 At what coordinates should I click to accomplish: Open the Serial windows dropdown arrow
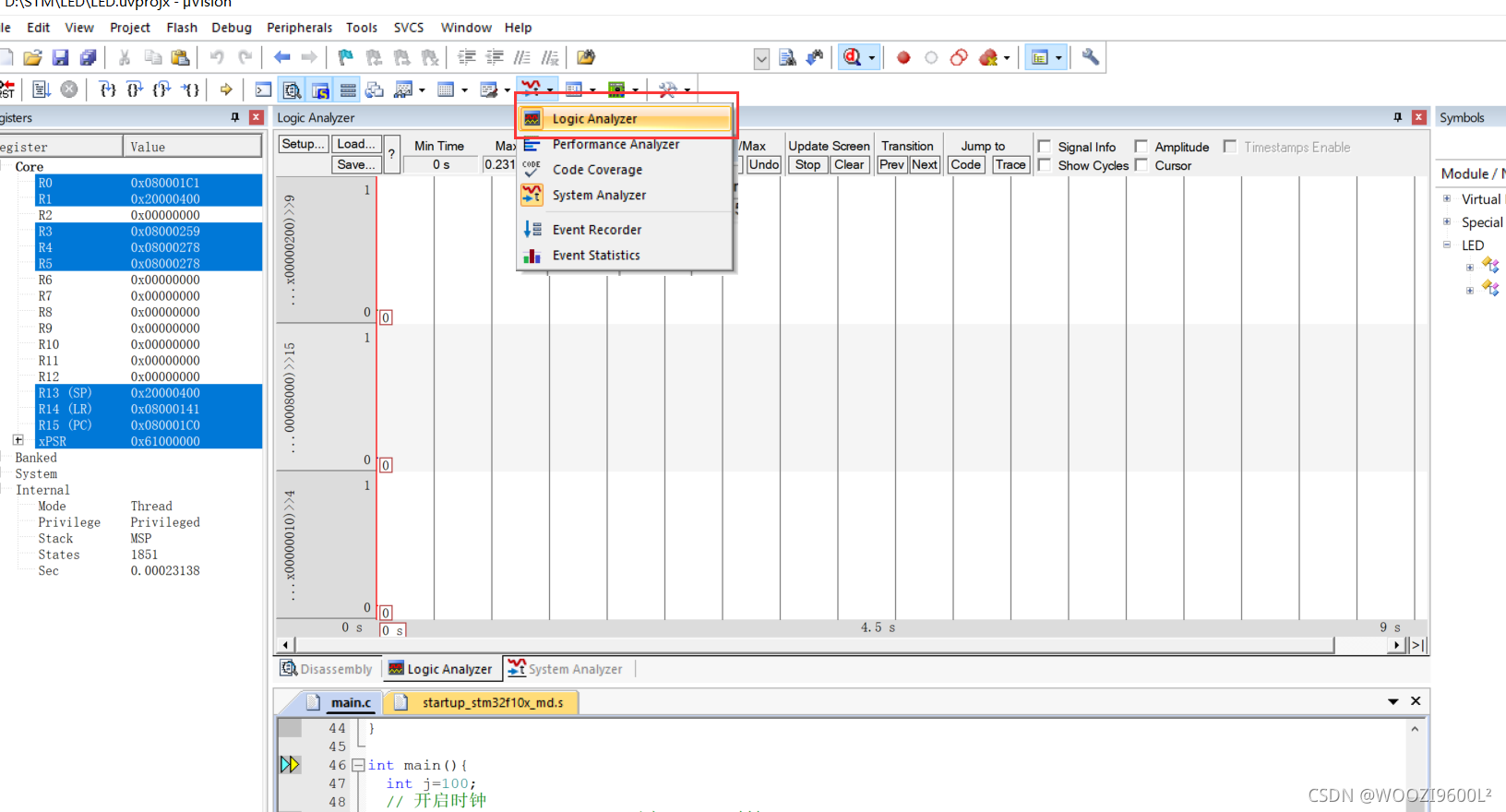(x=508, y=90)
